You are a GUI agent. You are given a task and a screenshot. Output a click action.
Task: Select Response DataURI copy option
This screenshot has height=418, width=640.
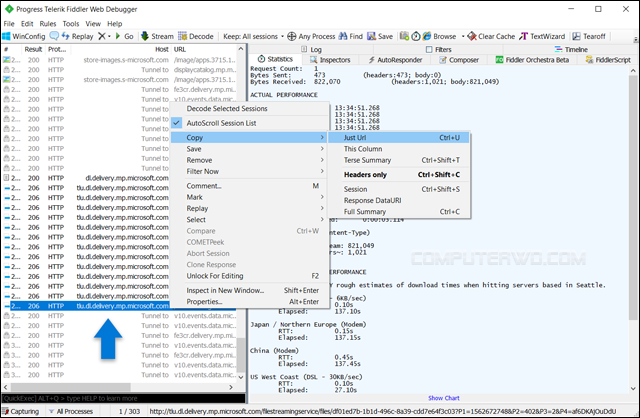pos(399,200)
